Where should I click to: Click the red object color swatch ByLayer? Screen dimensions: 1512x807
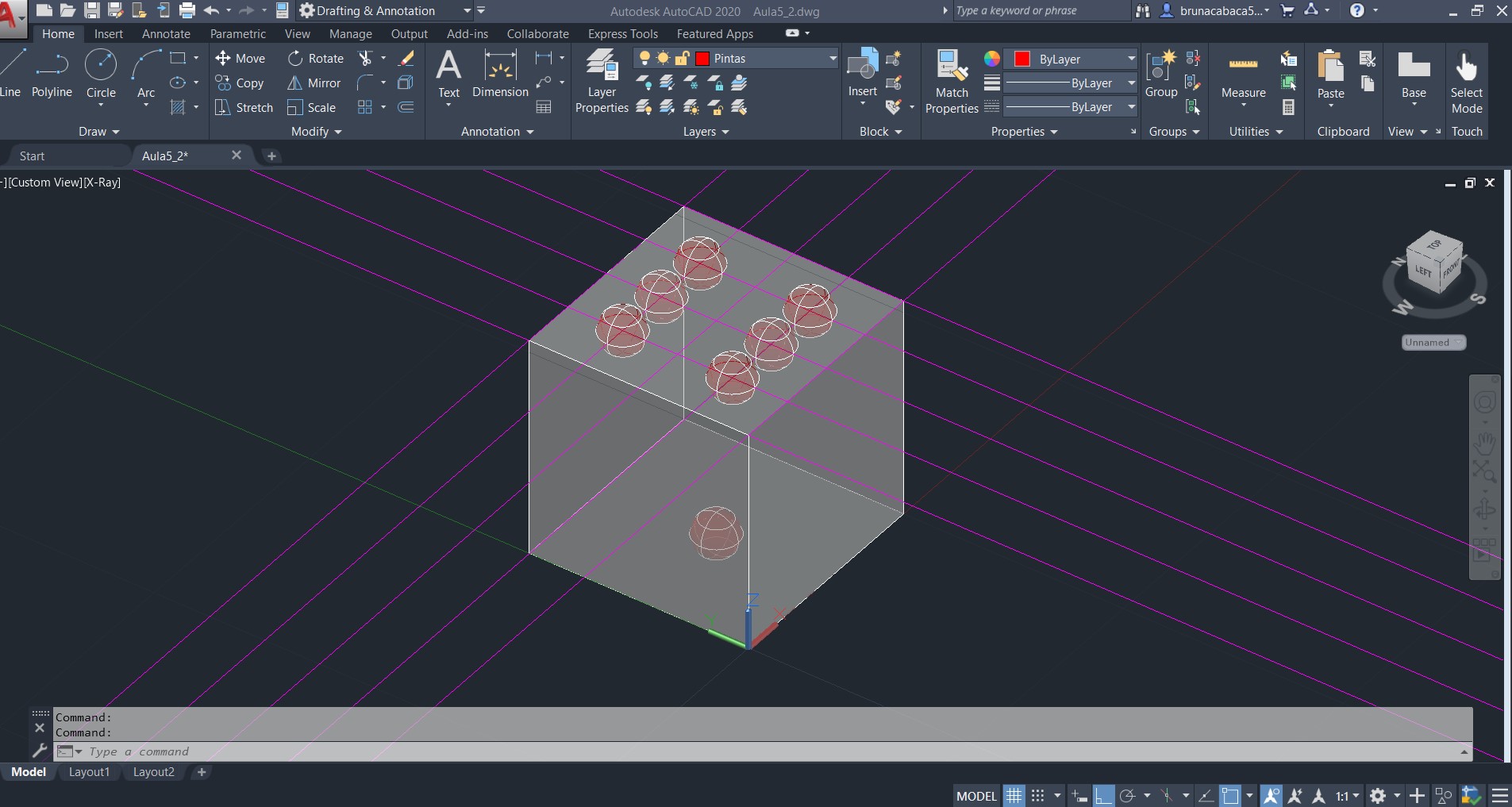tap(1022, 59)
